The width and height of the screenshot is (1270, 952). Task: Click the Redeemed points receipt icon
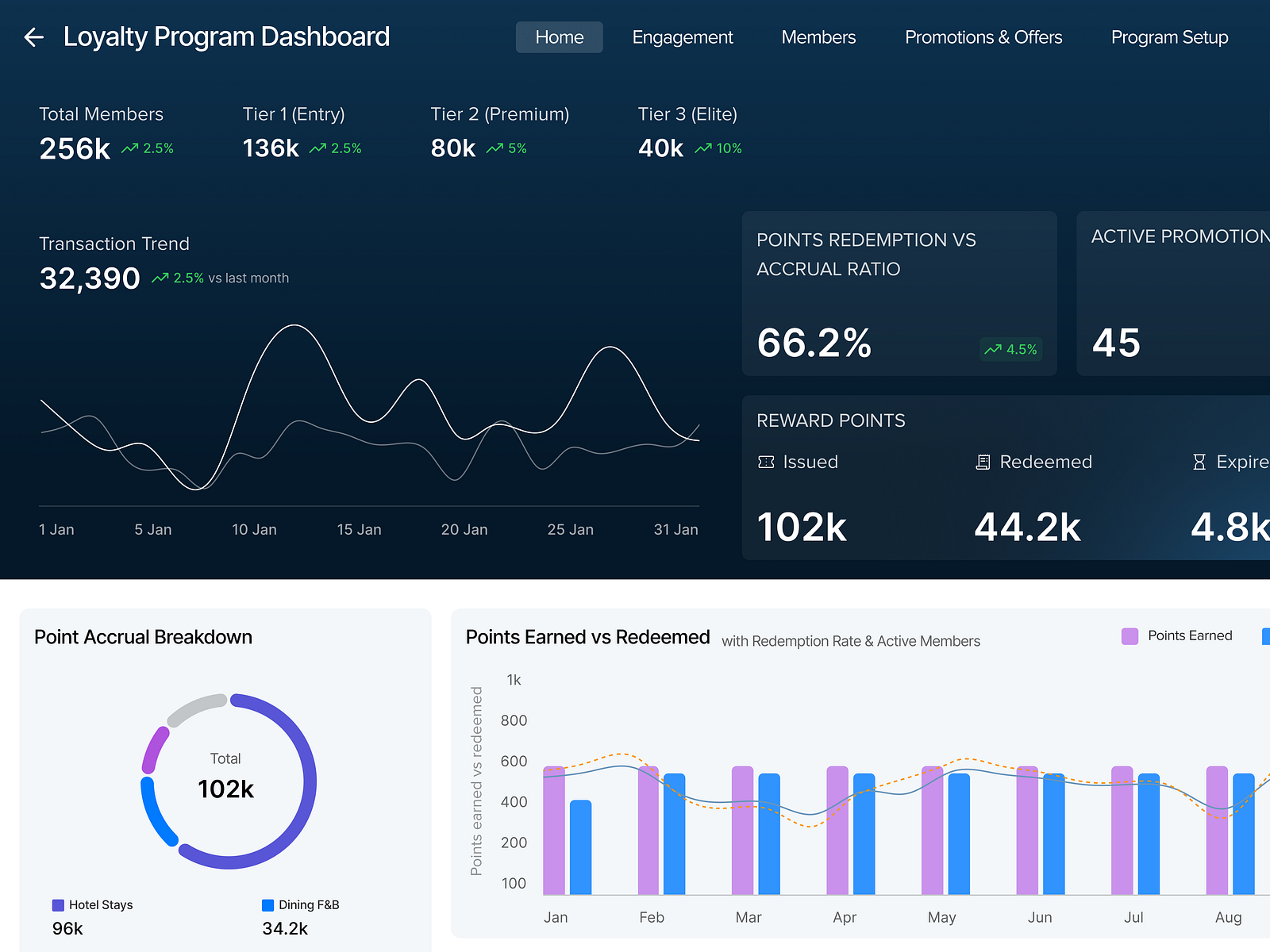point(984,462)
